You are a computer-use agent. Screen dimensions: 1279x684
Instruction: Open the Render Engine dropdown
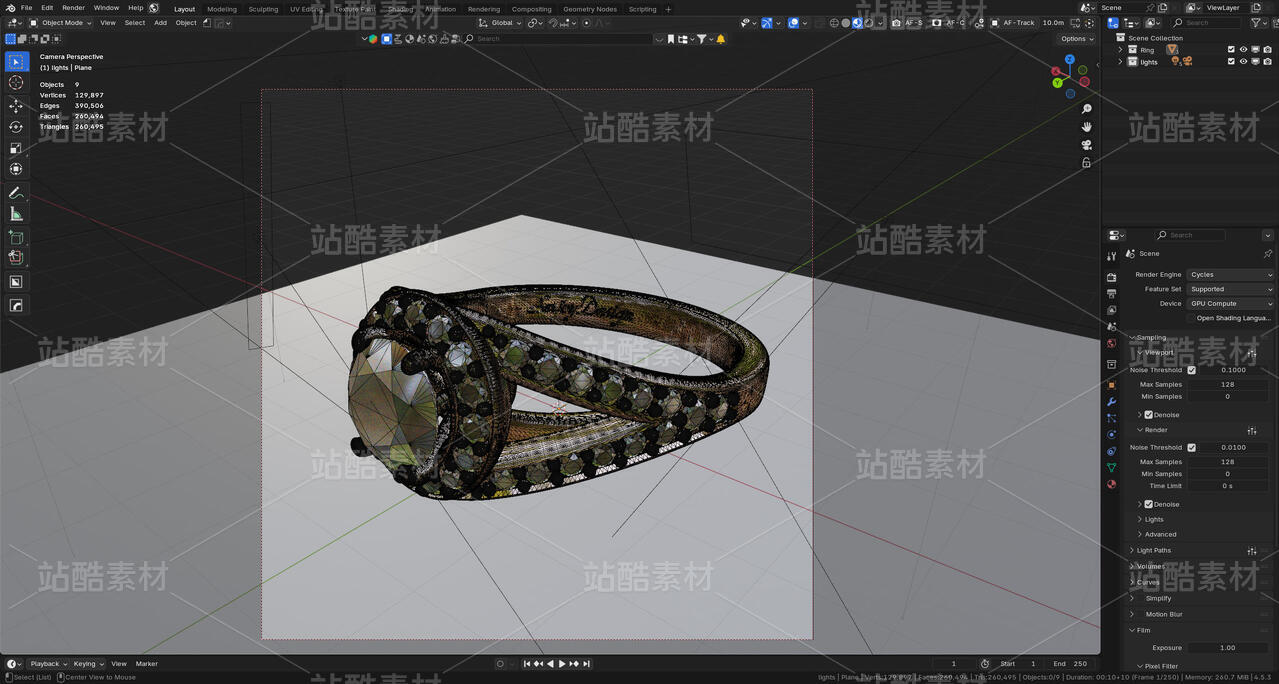click(1230, 274)
